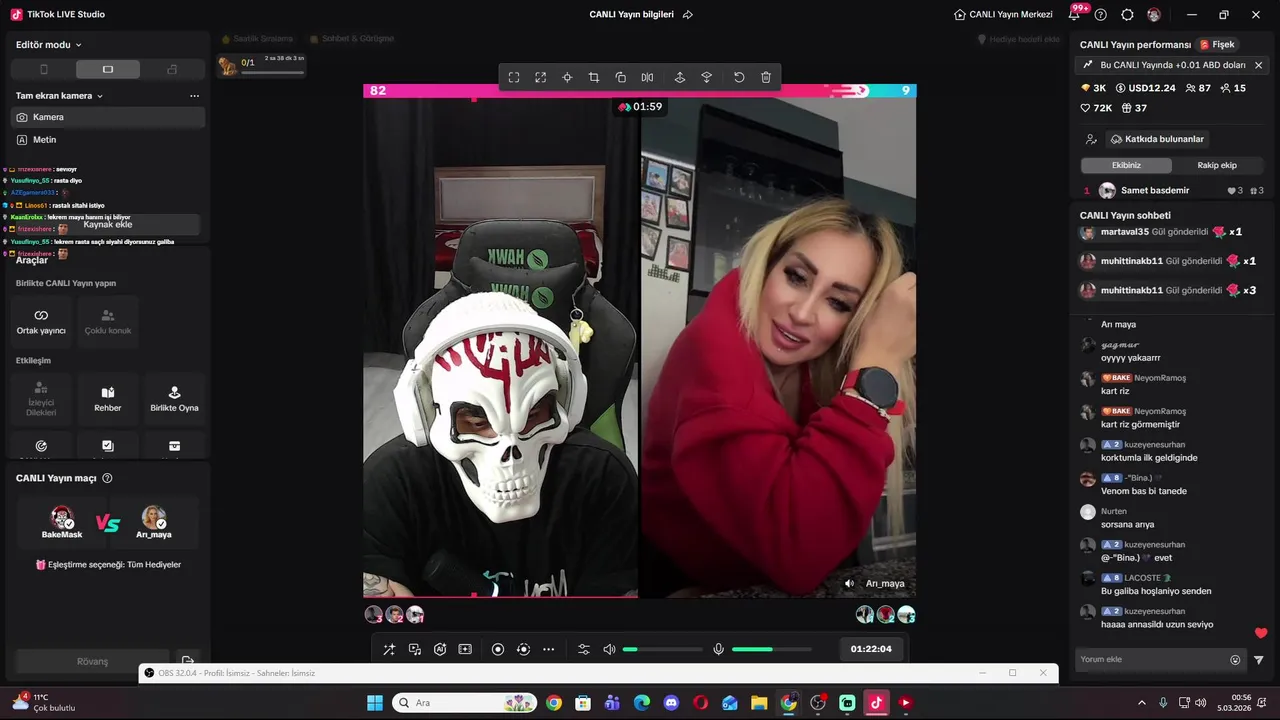The image size is (1280, 720).
Task: Open CANLI Yayın bilgileri at the top
Action: [631, 15]
